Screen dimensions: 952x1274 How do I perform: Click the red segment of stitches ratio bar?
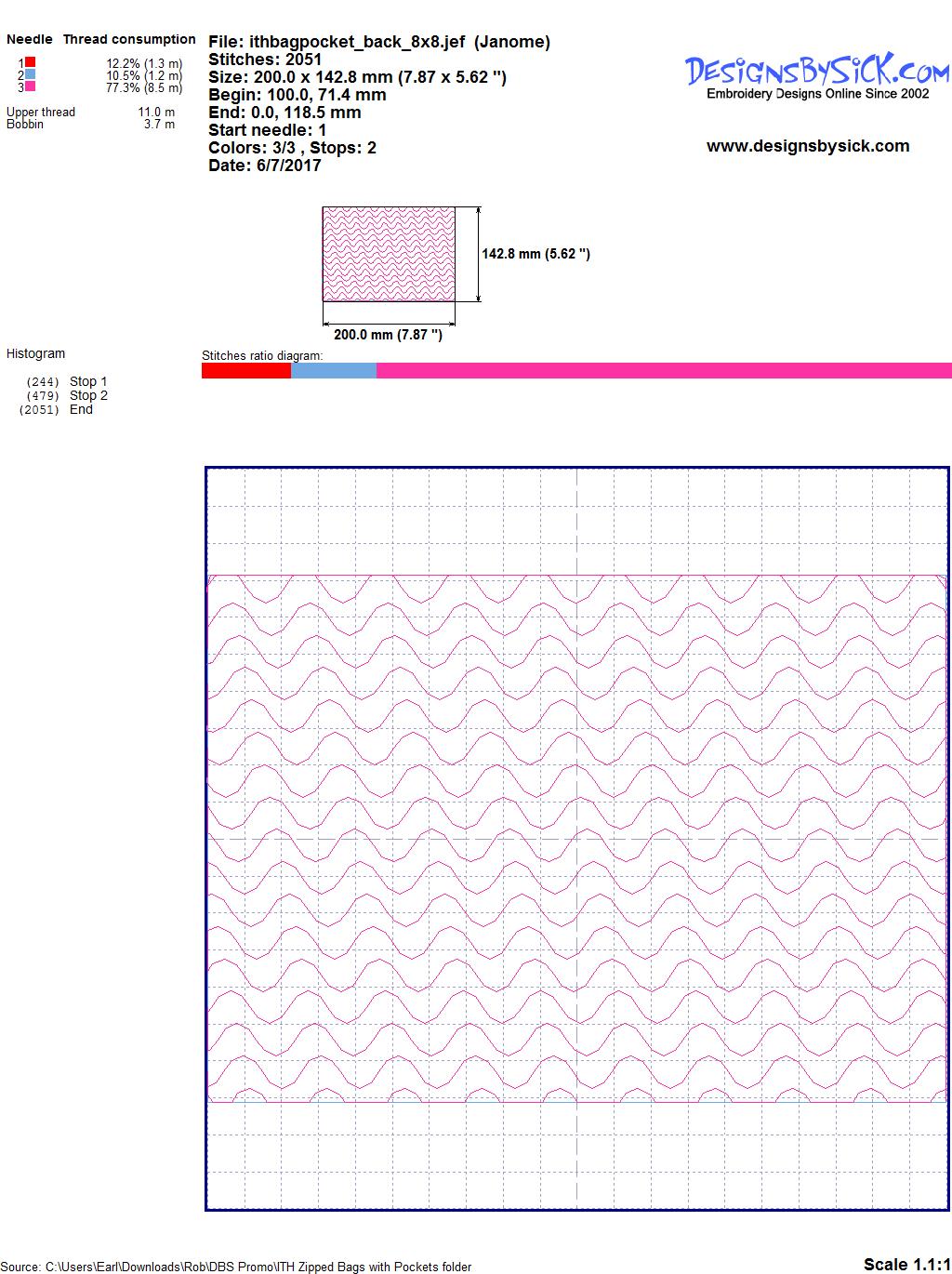click(246, 371)
